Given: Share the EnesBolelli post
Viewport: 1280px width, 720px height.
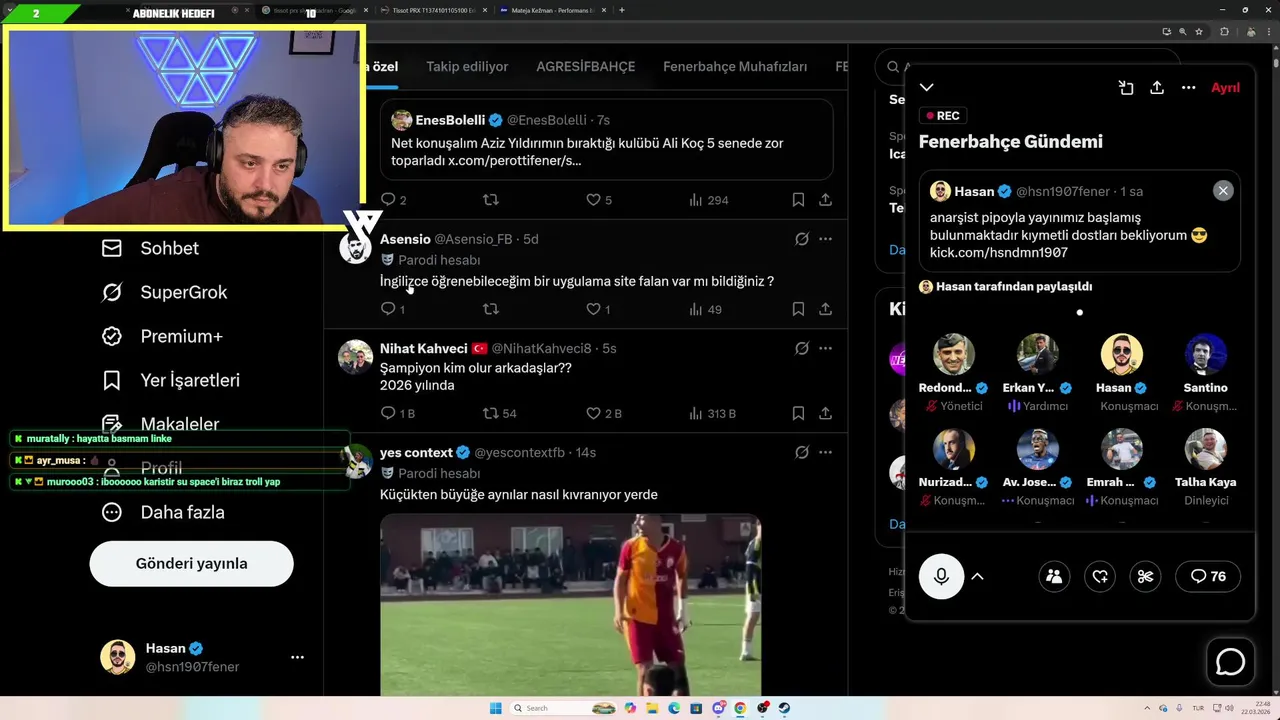Looking at the screenshot, I should click(825, 200).
